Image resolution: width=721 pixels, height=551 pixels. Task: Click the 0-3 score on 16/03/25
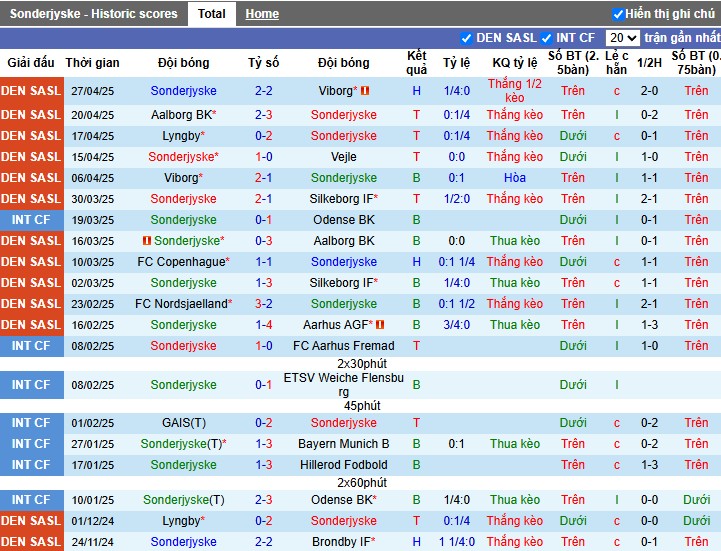click(x=264, y=241)
